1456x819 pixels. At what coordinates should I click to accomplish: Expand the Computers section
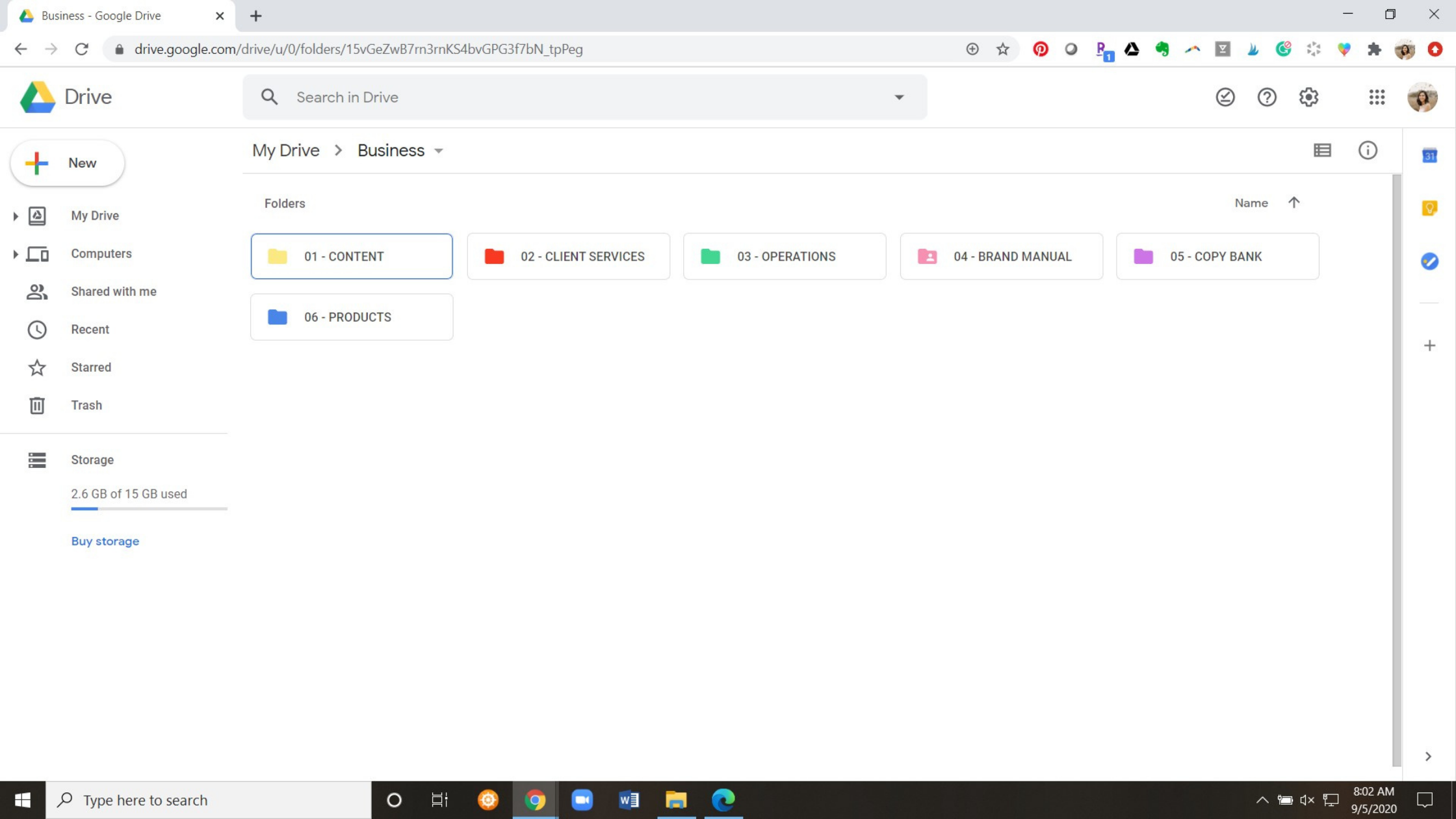coord(14,253)
